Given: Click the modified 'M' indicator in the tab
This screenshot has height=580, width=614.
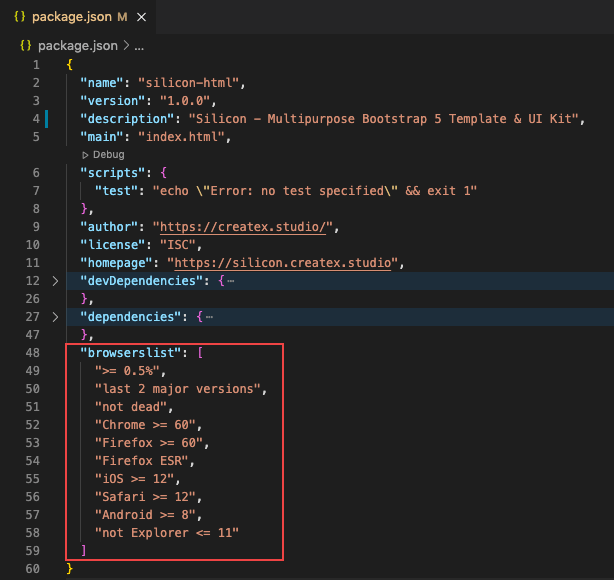Looking at the screenshot, I should pyautogui.click(x=122, y=17).
